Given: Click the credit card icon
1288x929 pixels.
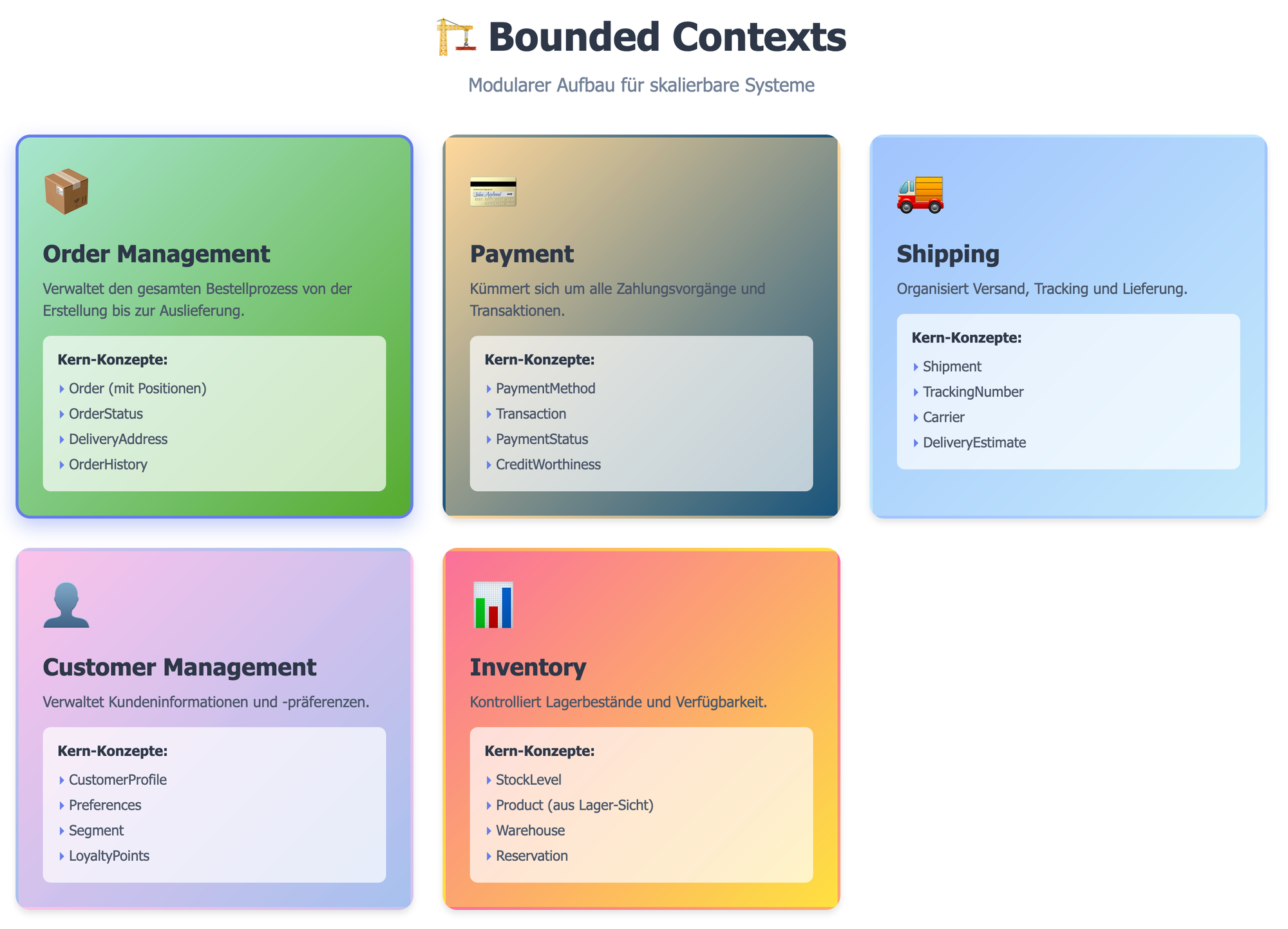Looking at the screenshot, I should click(x=493, y=192).
